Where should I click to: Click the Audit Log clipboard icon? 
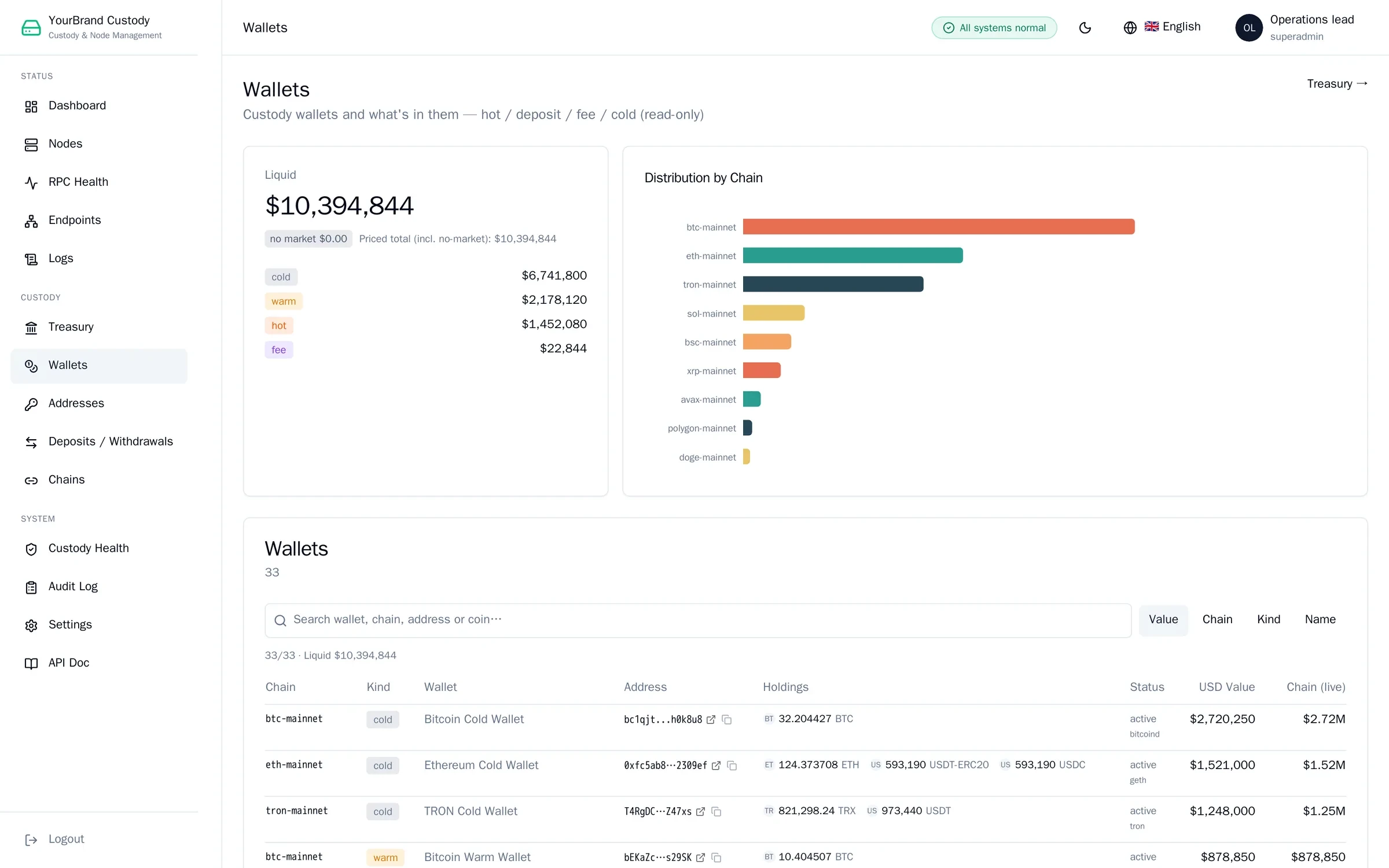(x=31, y=587)
